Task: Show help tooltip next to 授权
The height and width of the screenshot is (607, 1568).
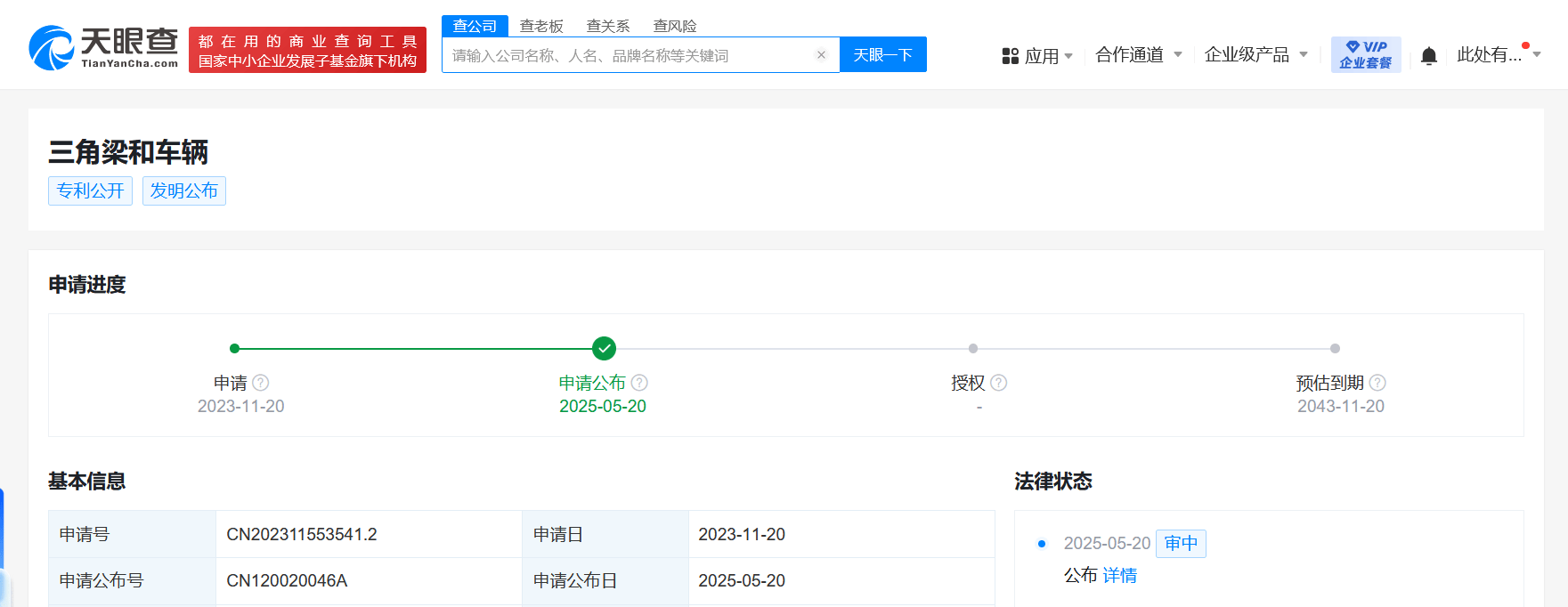Action: [x=999, y=383]
